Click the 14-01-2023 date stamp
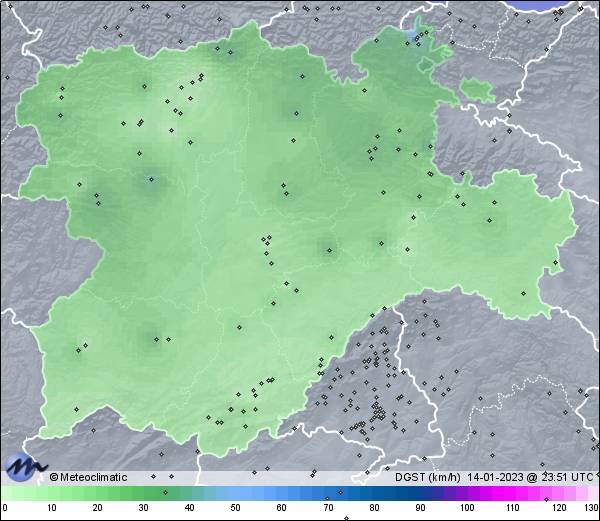Screen dimensions: 600x521 point(495,477)
